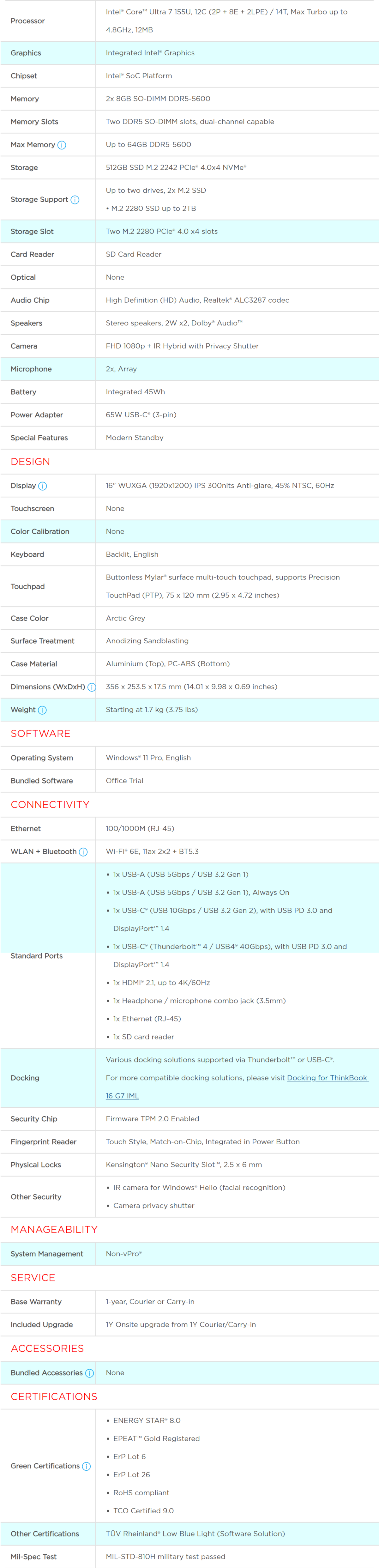Viewport: 379px width, 1568px height.
Task: Click the CERTIFICATIONS section heading
Action: [x=54, y=1396]
